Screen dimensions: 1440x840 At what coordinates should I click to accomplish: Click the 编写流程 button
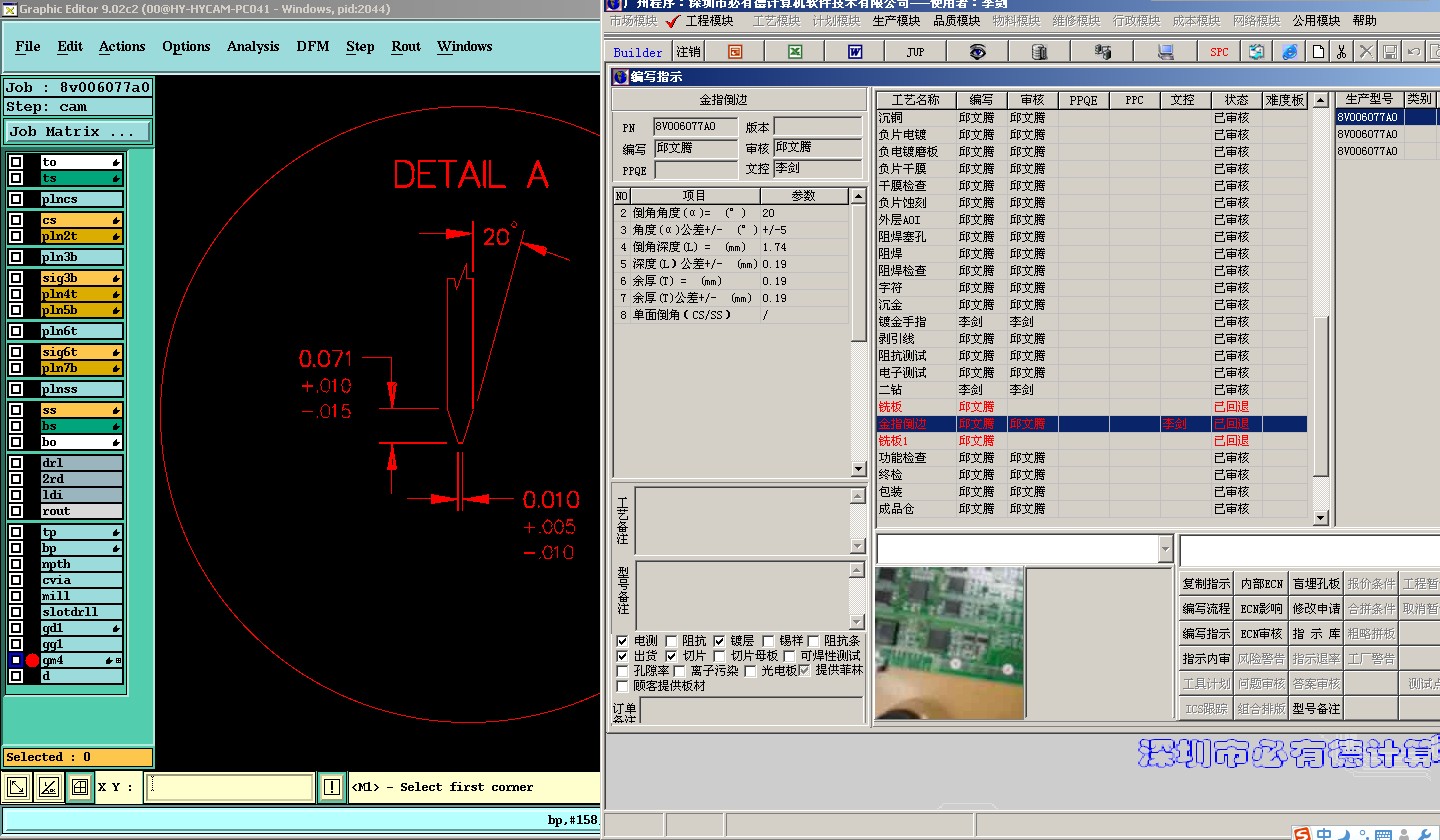point(1206,609)
